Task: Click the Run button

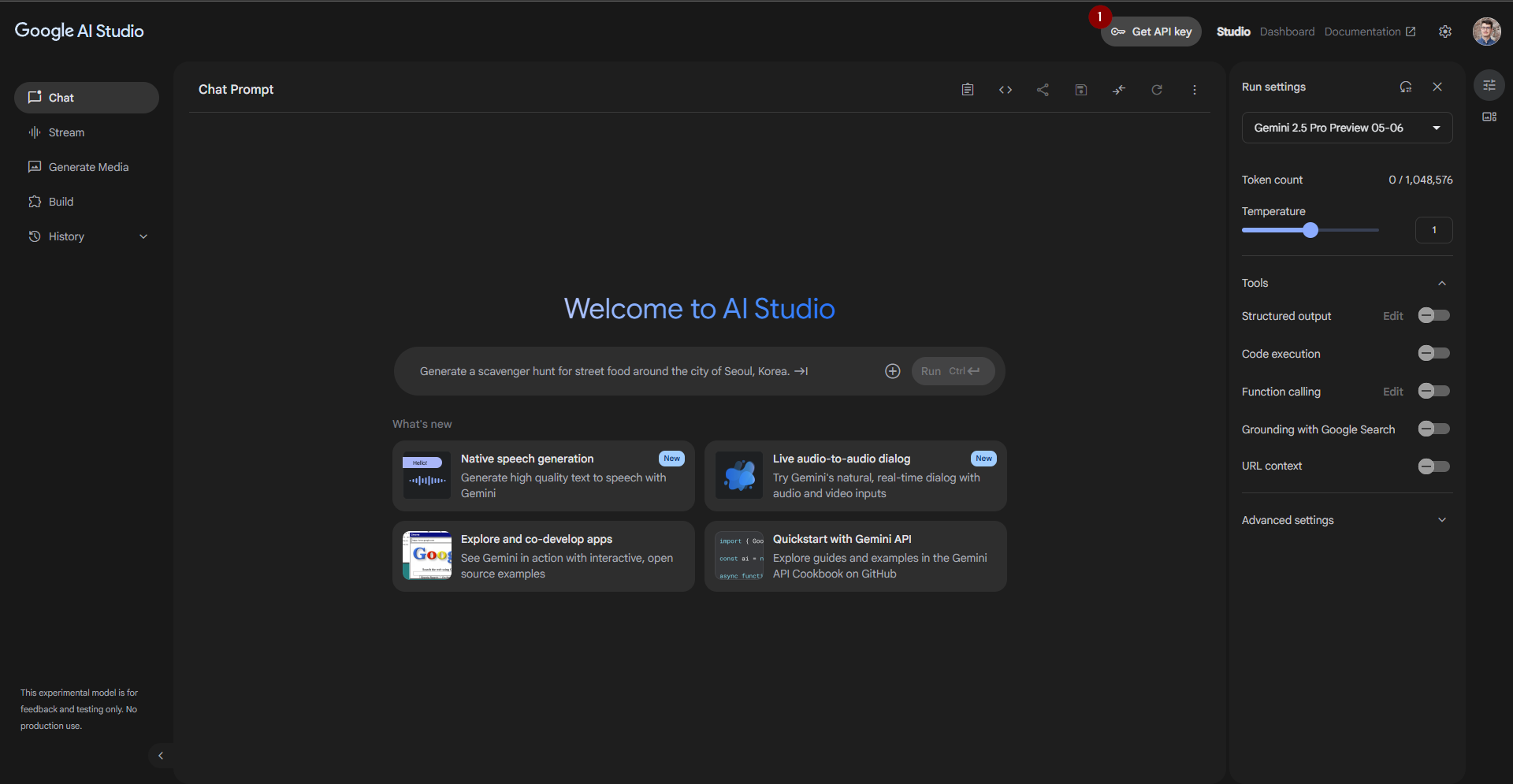Action: coord(953,371)
